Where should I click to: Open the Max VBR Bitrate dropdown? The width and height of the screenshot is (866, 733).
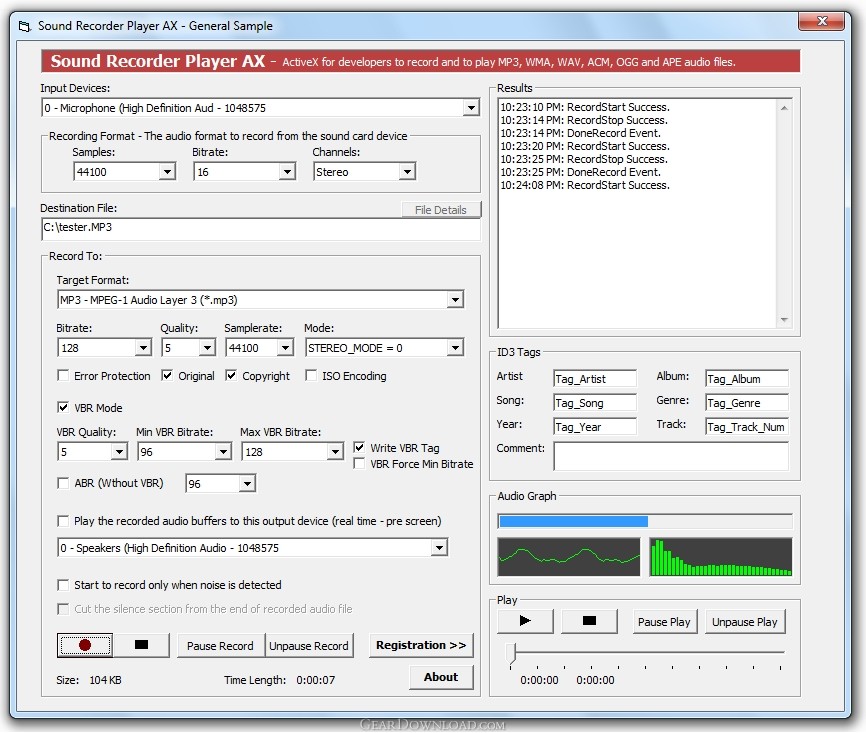[x=335, y=452]
